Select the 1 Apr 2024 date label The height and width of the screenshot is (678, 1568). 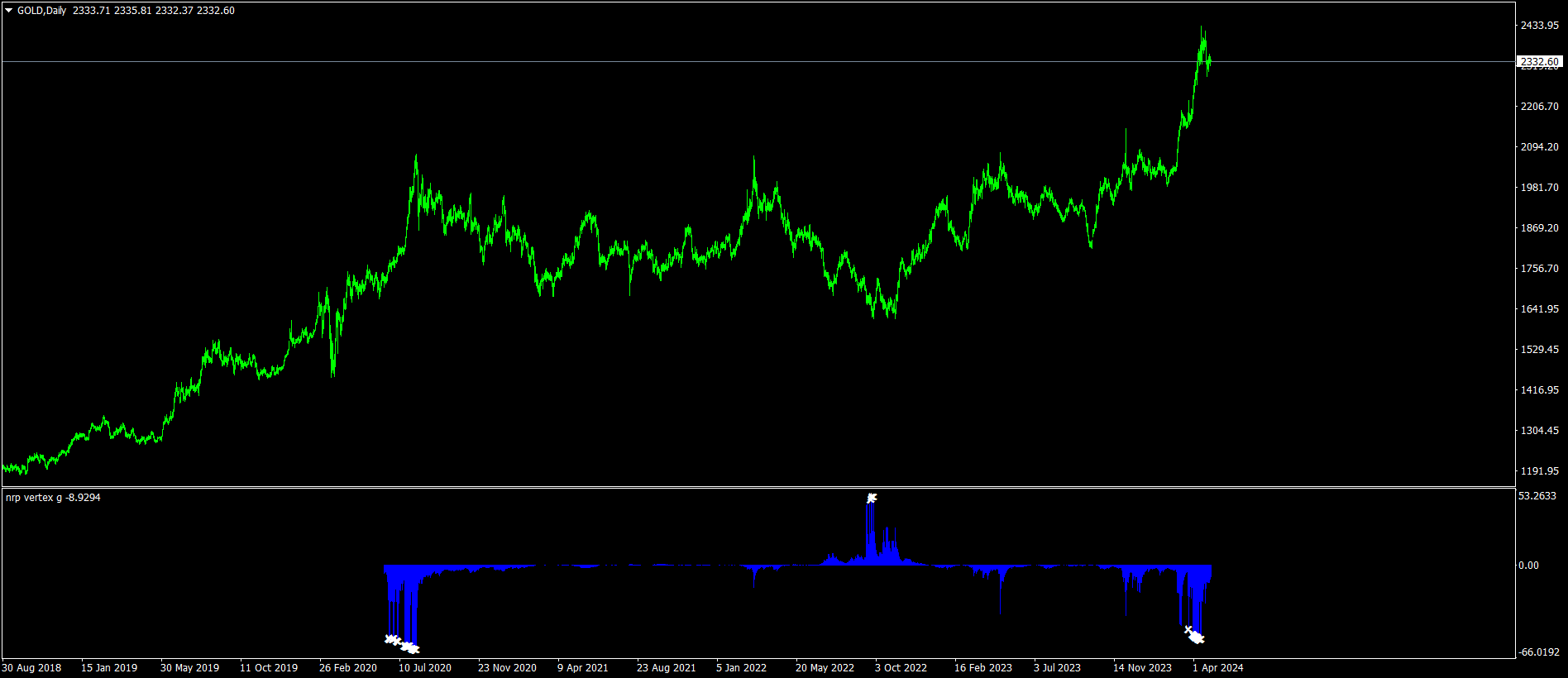(x=1217, y=668)
